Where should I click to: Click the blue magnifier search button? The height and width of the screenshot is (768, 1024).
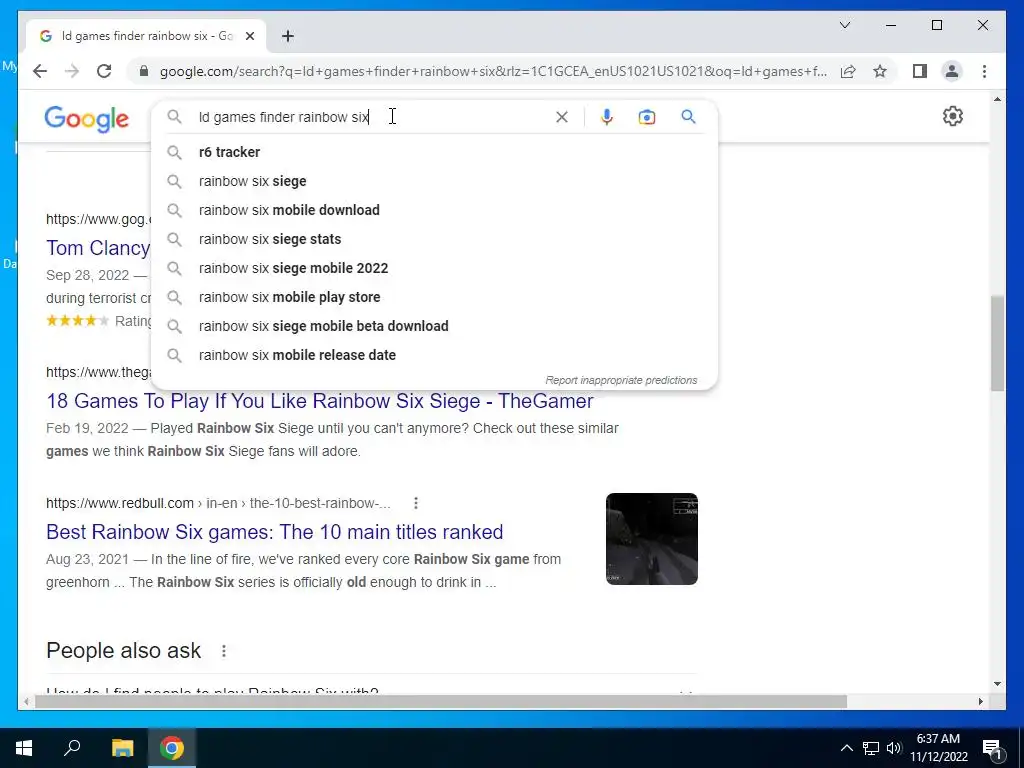[x=688, y=117]
